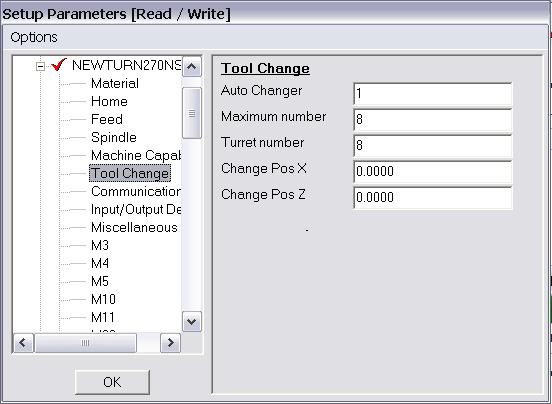Click the tree scroll up arrow
Screen dimensions: 552x404
(192, 66)
